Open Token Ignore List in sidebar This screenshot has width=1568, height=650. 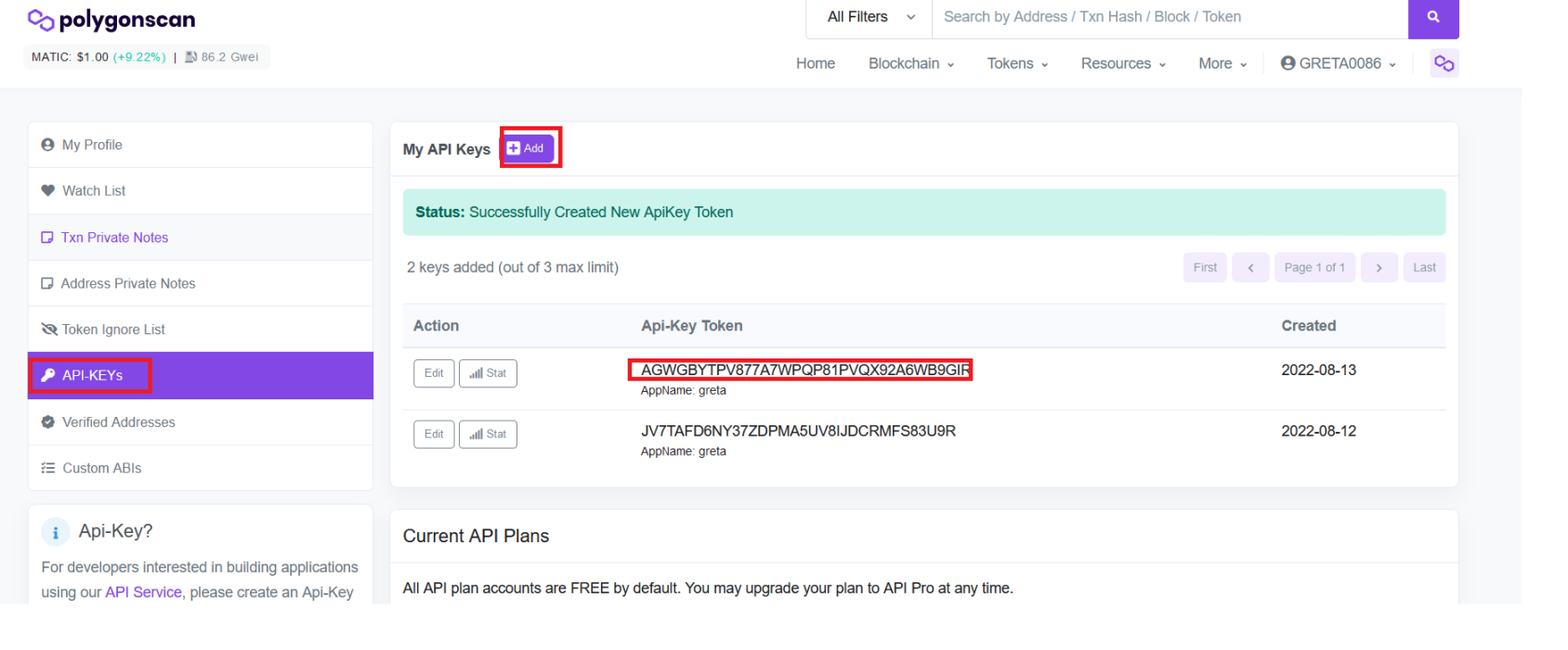click(113, 330)
